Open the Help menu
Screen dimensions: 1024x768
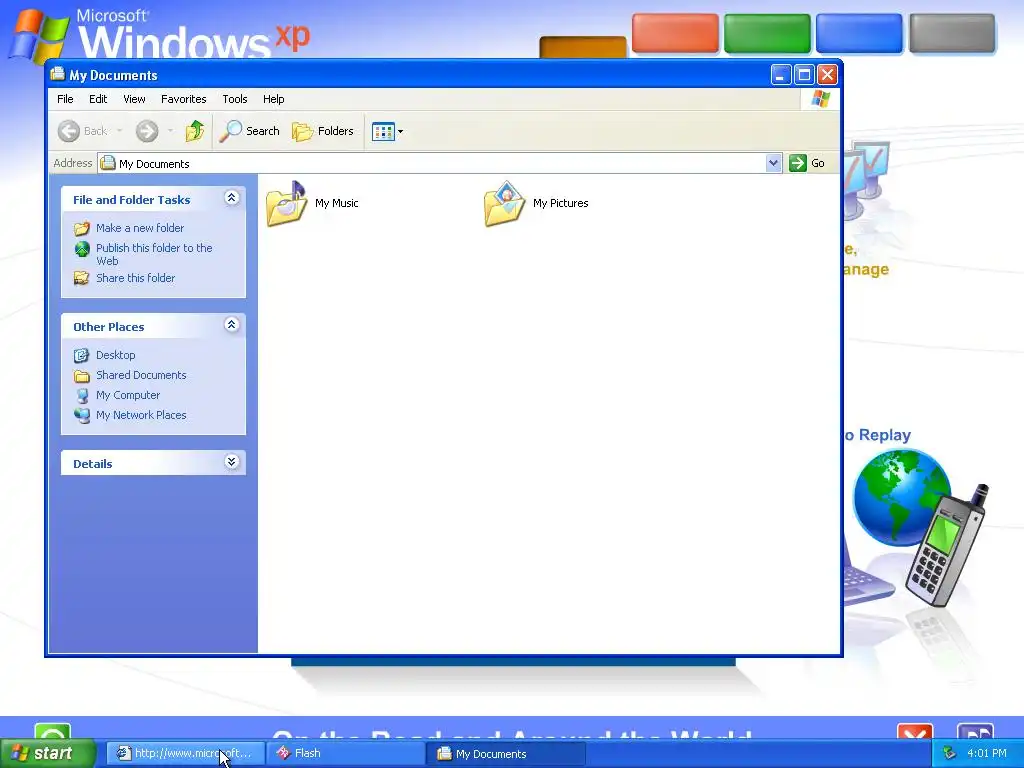tap(274, 99)
